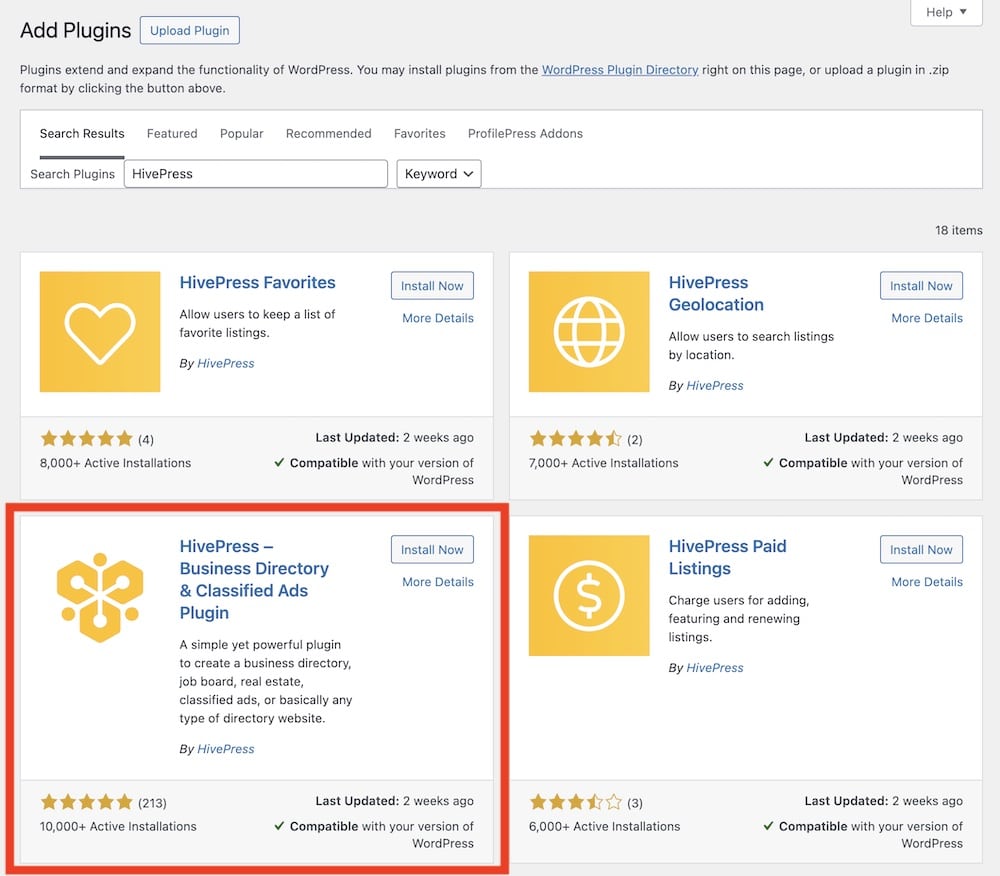The image size is (1000, 876).
Task: Click the star rating of HivePress Geolocation
Action: [575, 439]
